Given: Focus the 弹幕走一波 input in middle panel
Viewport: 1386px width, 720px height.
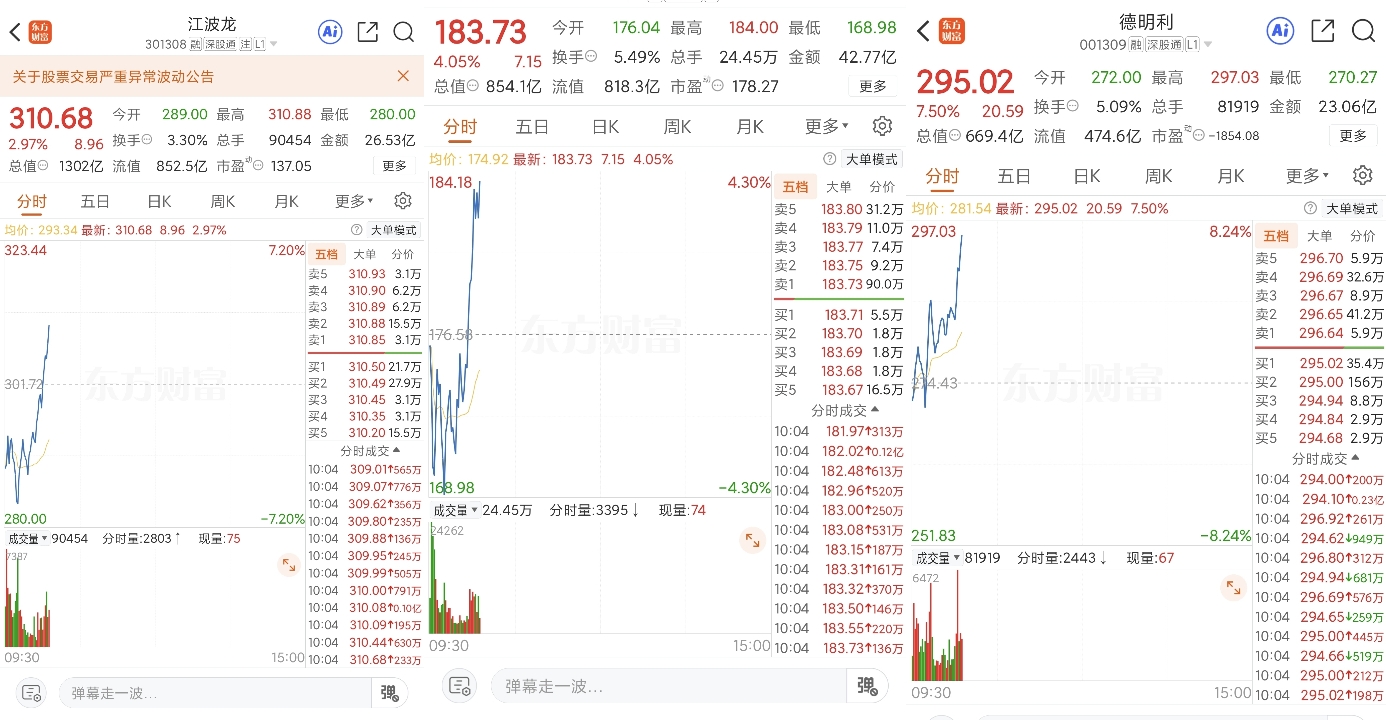Looking at the screenshot, I should pyautogui.click(x=669, y=686).
